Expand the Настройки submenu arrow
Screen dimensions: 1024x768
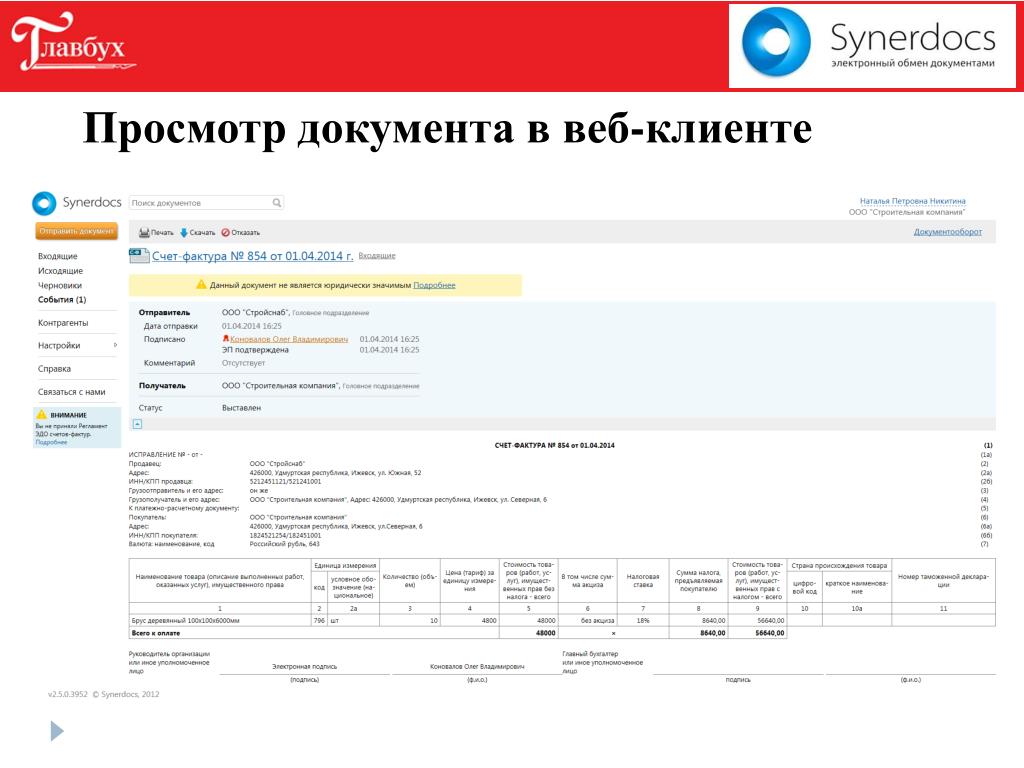tap(116, 345)
